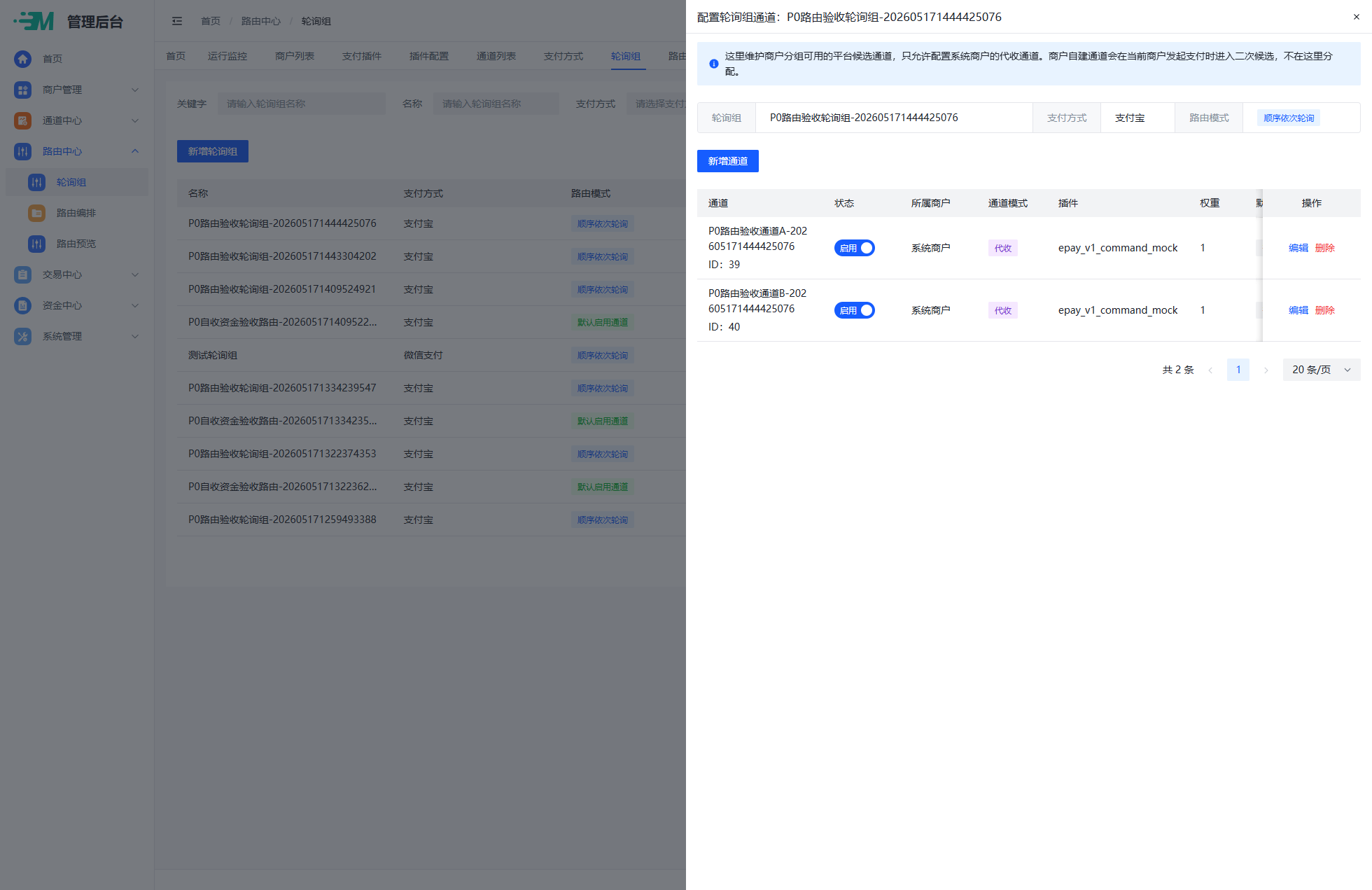This screenshot has width=1372, height=890.
Task: Toggle 启用 switch for channel ID 40
Action: click(854, 310)
